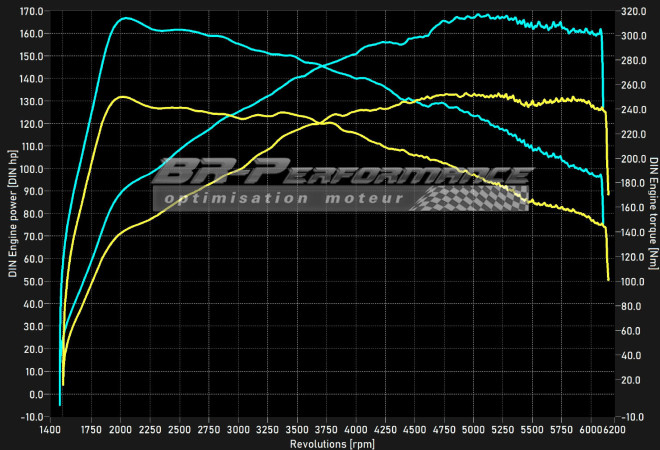Click the 0.0 label on power axis
This screenshot has height=450, width=660.
point(34,394)
